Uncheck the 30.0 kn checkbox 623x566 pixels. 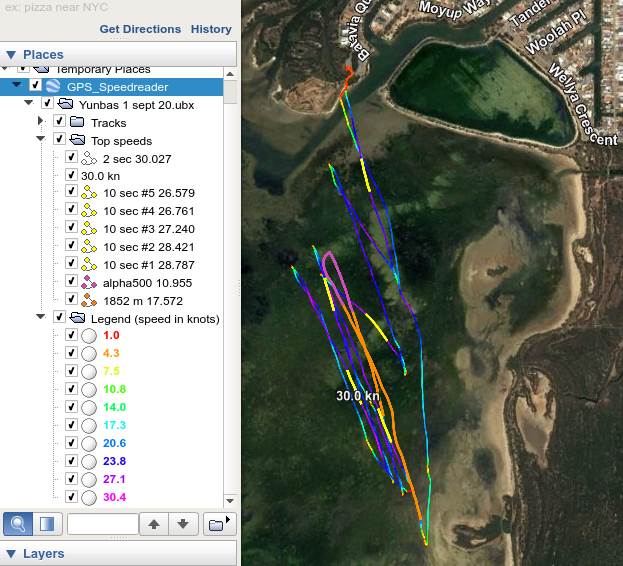71,175
